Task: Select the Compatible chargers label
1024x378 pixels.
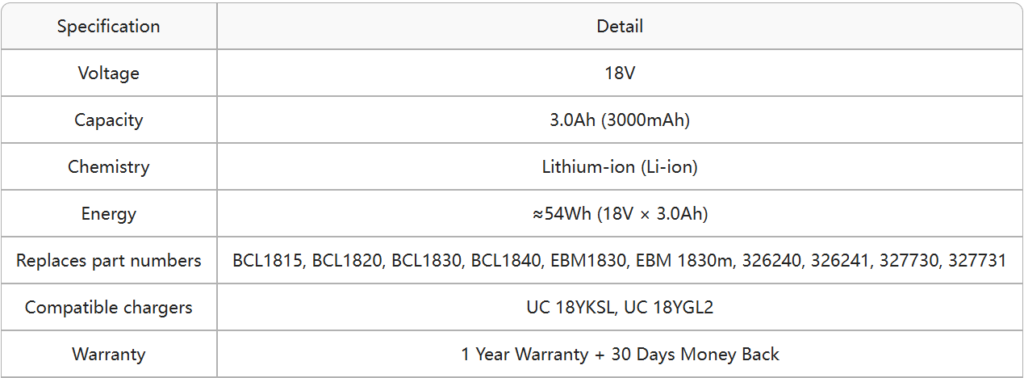Action: click(108, 307)
